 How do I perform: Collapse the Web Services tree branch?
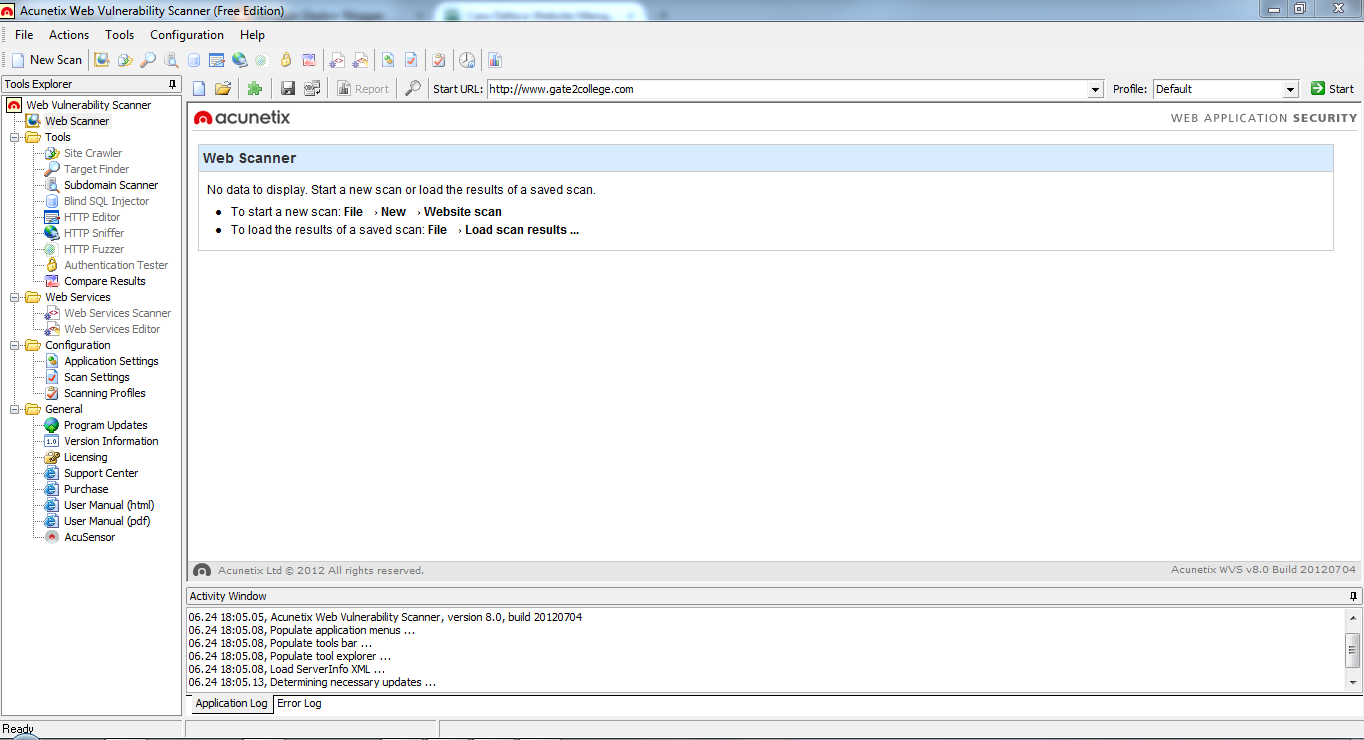click(x=13, y=297)
